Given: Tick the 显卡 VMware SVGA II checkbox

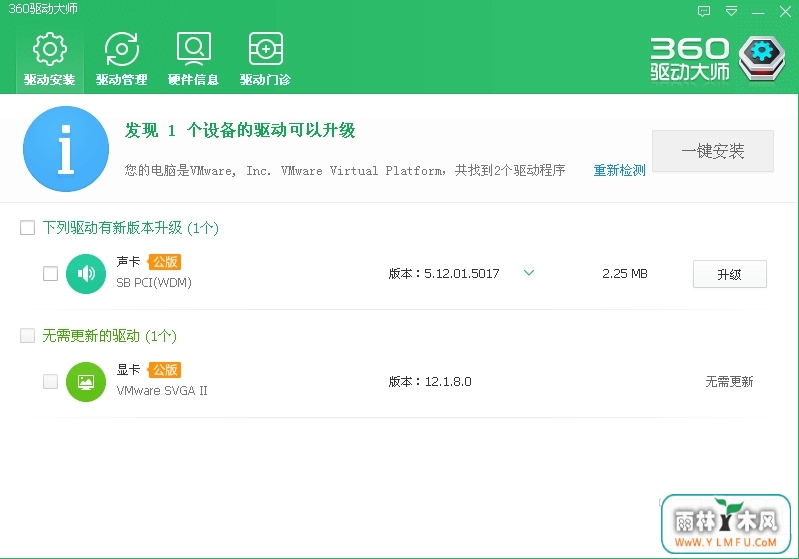Looking at the screenshot, I should [x=50, y=382].
